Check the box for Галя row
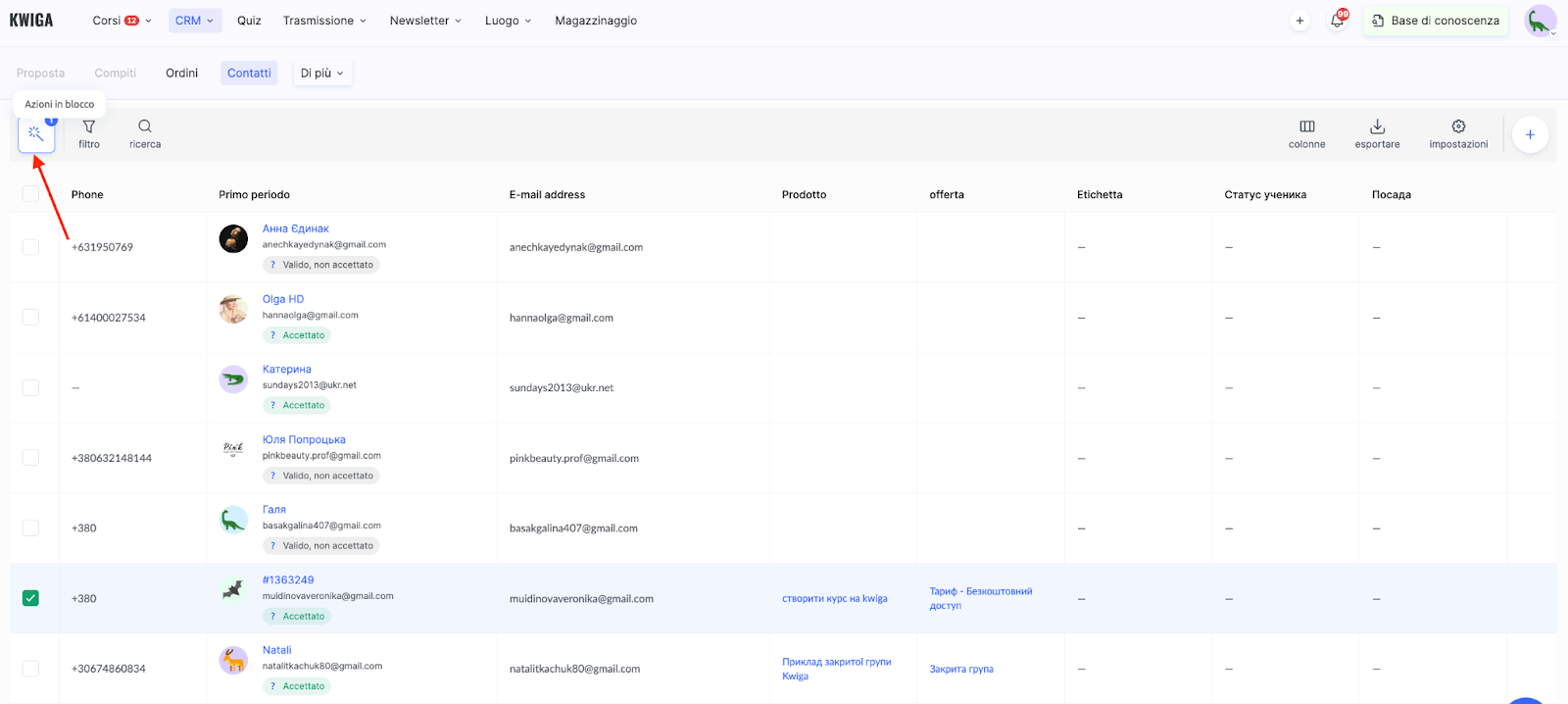This screenshot has height=704, width=1568. [x=30, y=528]
